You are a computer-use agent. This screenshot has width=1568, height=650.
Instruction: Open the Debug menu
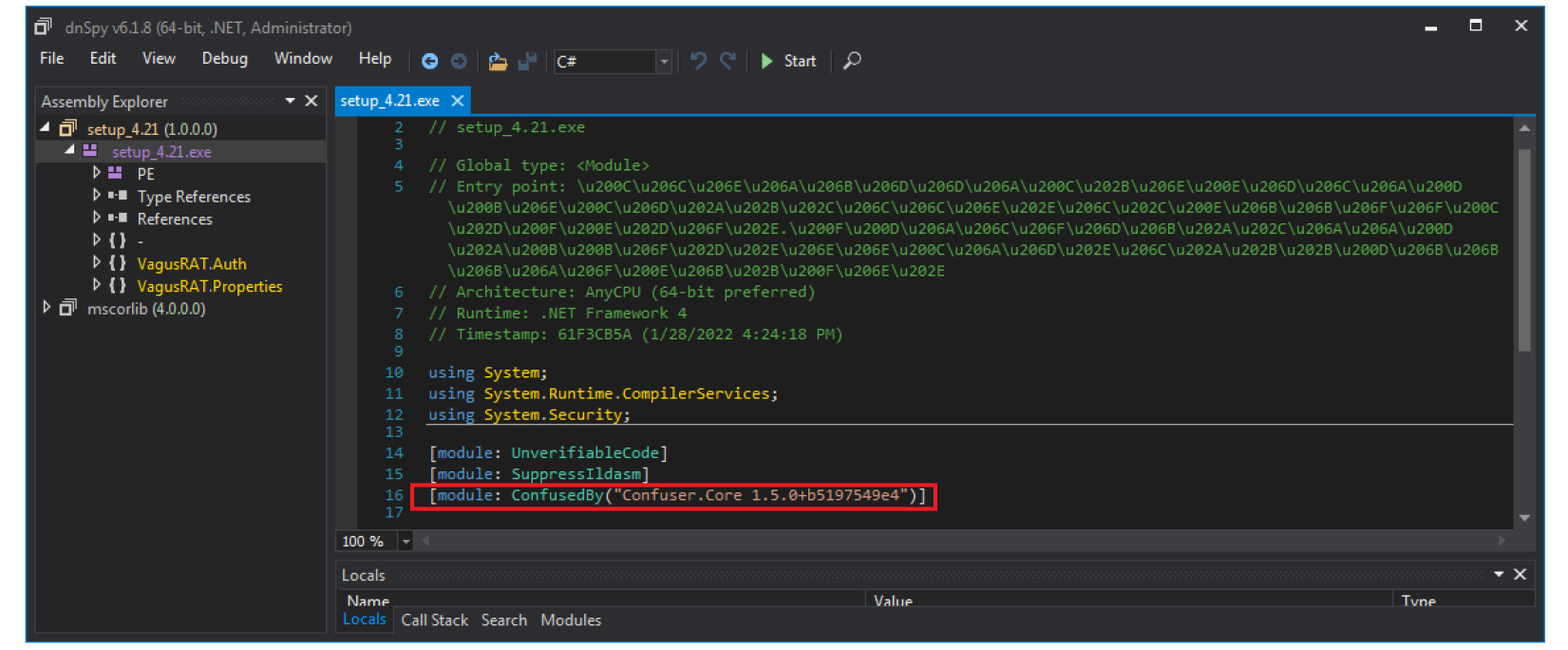click(x=224, y=59)
